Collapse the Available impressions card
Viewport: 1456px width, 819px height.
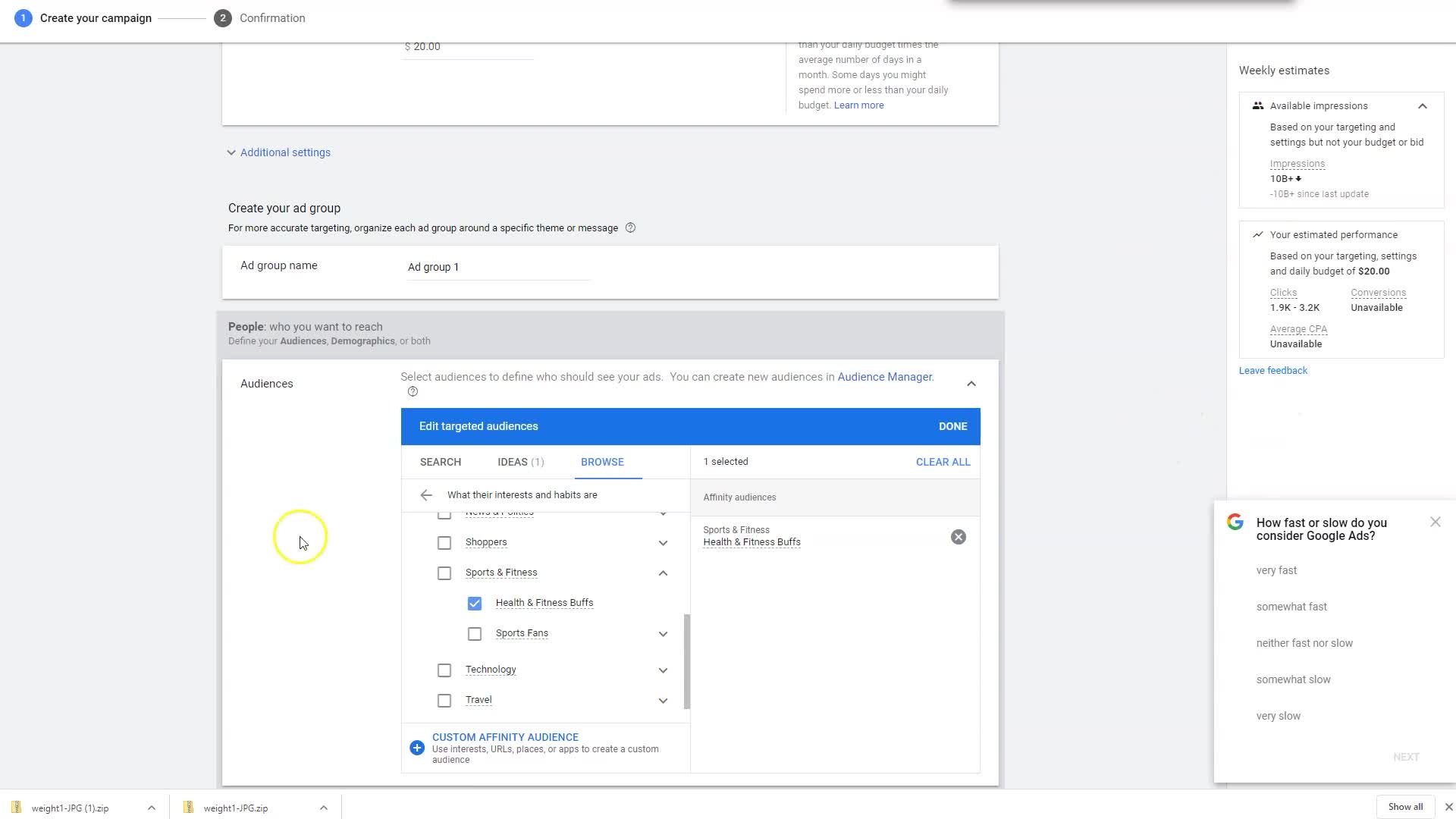click(x=1423, y=106)
